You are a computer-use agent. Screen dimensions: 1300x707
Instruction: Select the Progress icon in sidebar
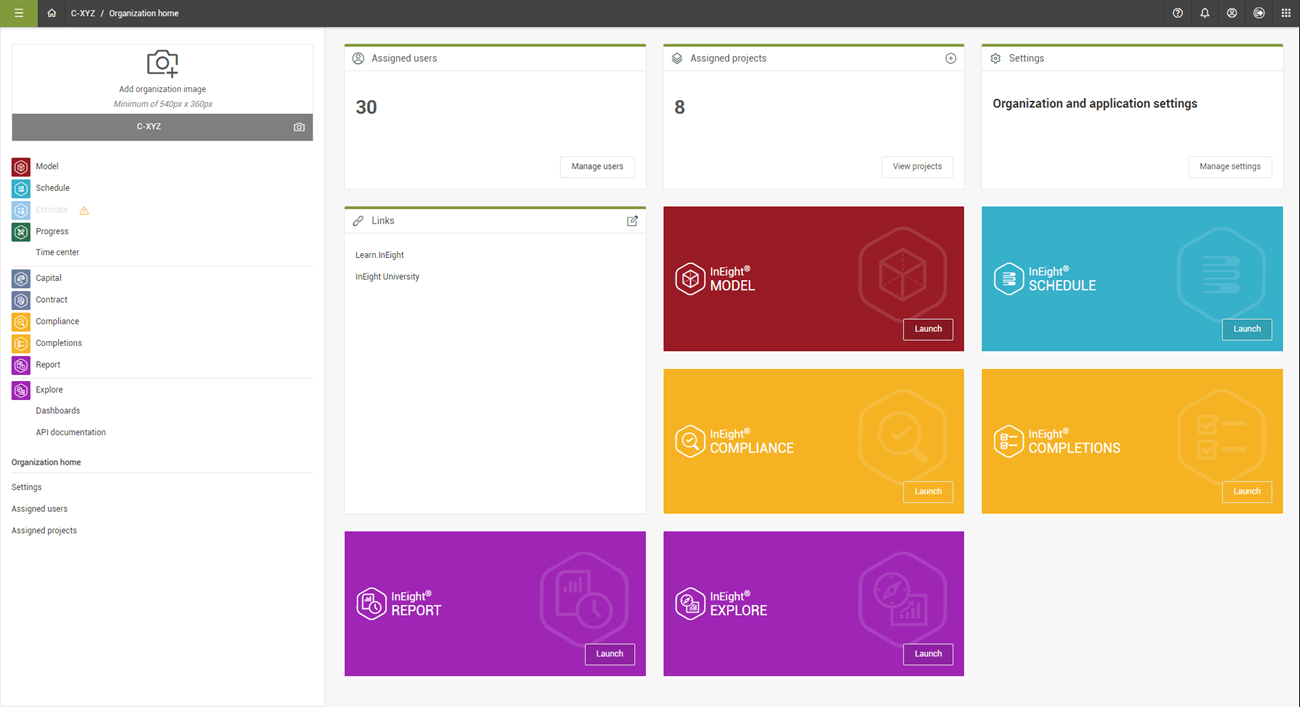[21, 232]
